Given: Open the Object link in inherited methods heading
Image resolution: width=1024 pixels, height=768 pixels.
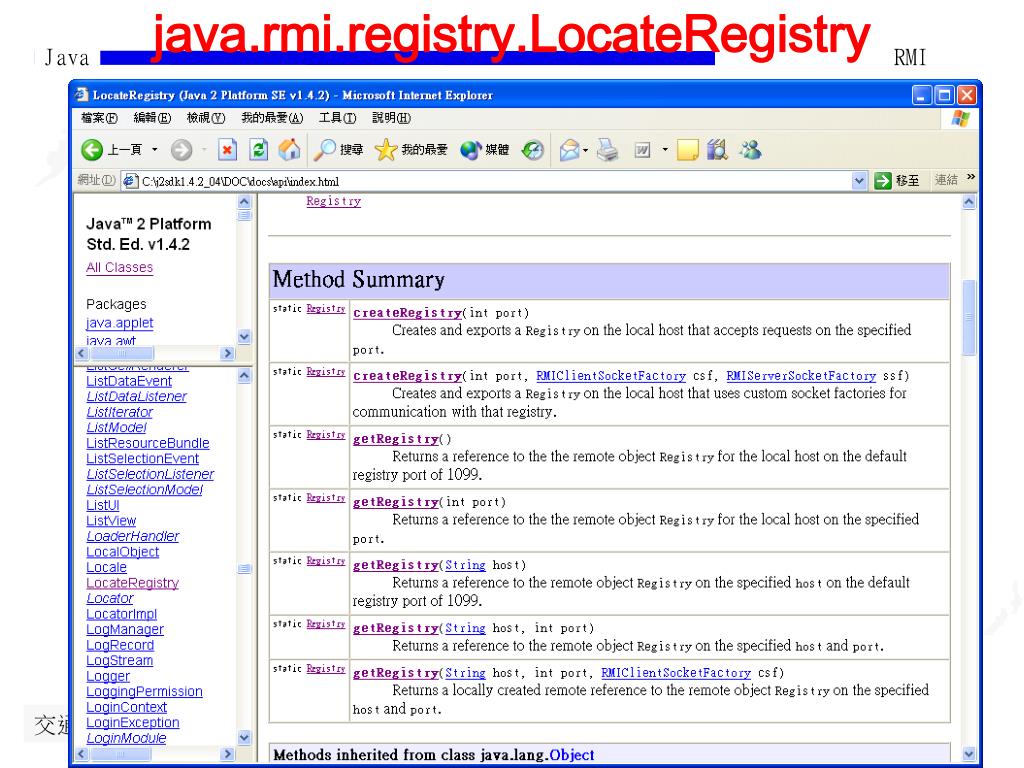Looking at the screenshot, I should coord(572,755).
